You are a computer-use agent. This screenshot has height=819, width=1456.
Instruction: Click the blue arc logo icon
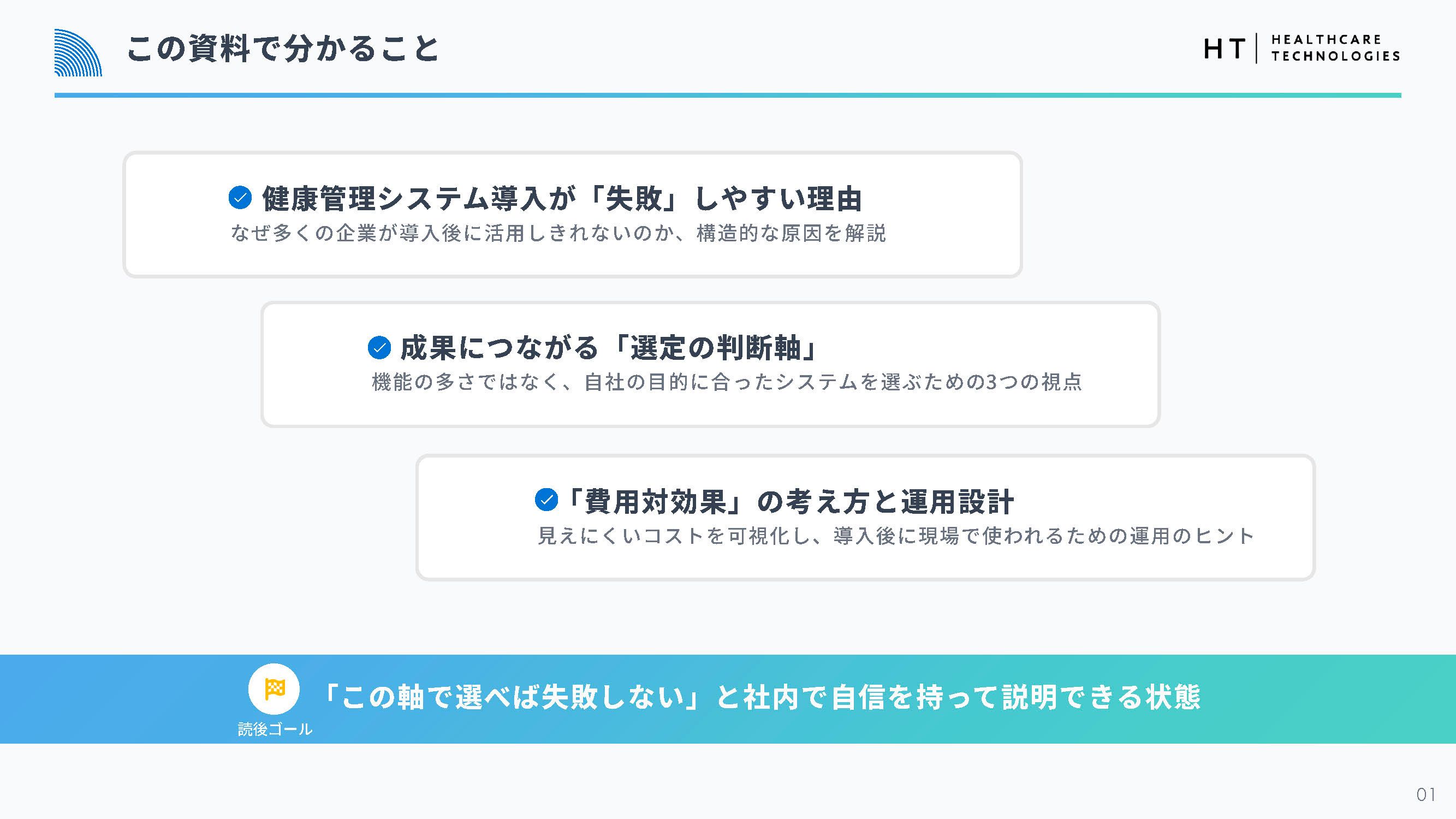[x=78, y=52]
